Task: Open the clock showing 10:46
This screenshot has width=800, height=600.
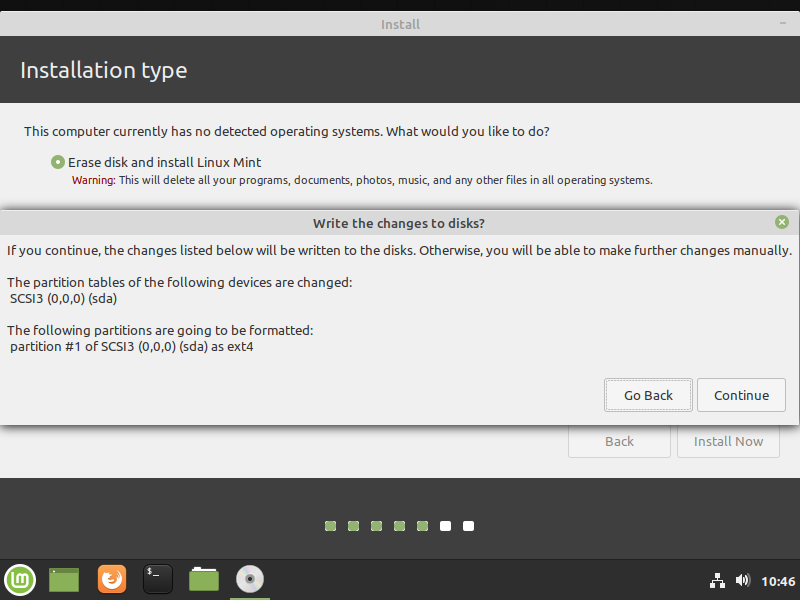Action: [x=778, y=581]
